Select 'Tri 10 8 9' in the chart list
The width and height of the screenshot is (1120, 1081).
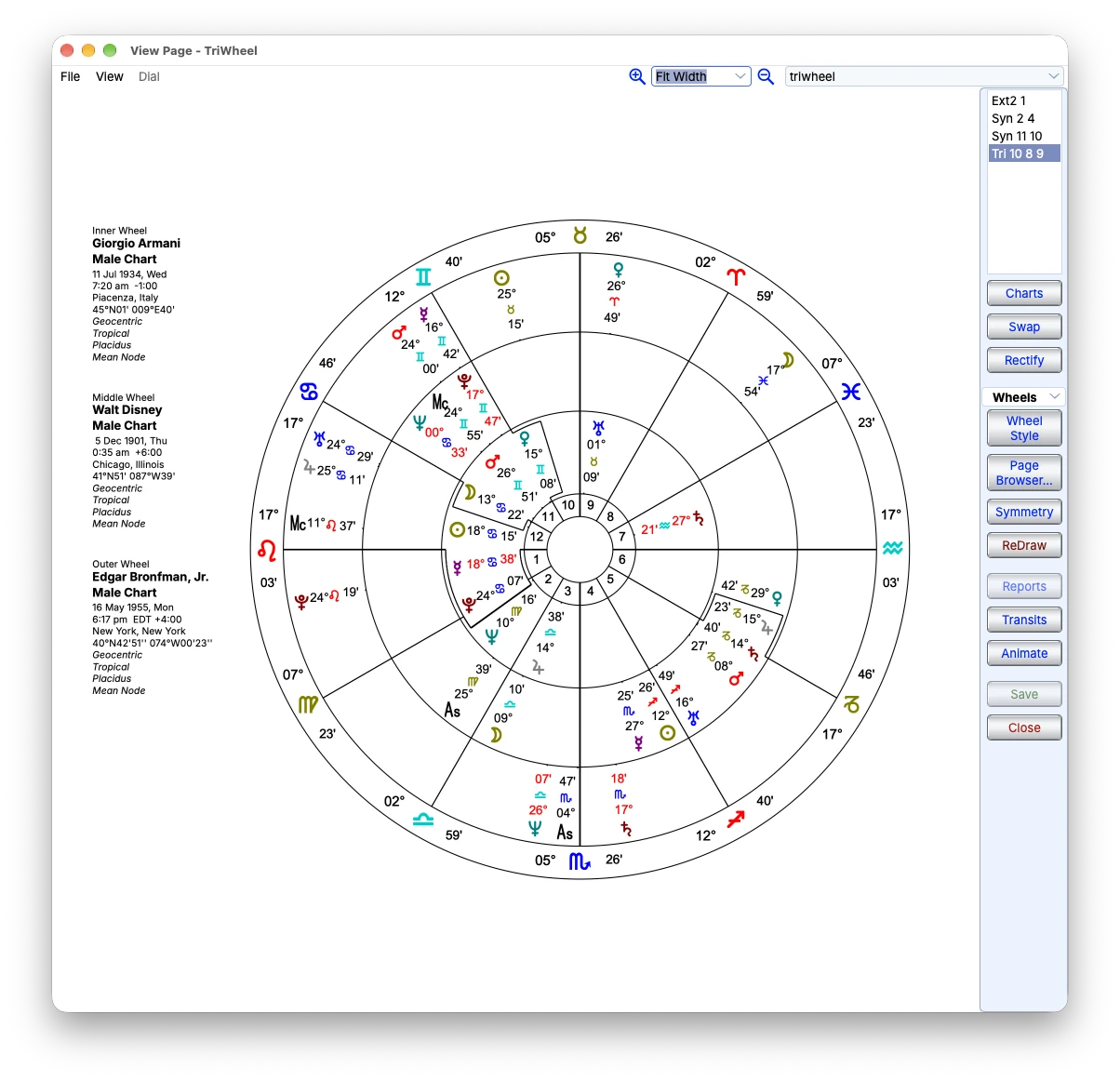tap(1024, 153)
